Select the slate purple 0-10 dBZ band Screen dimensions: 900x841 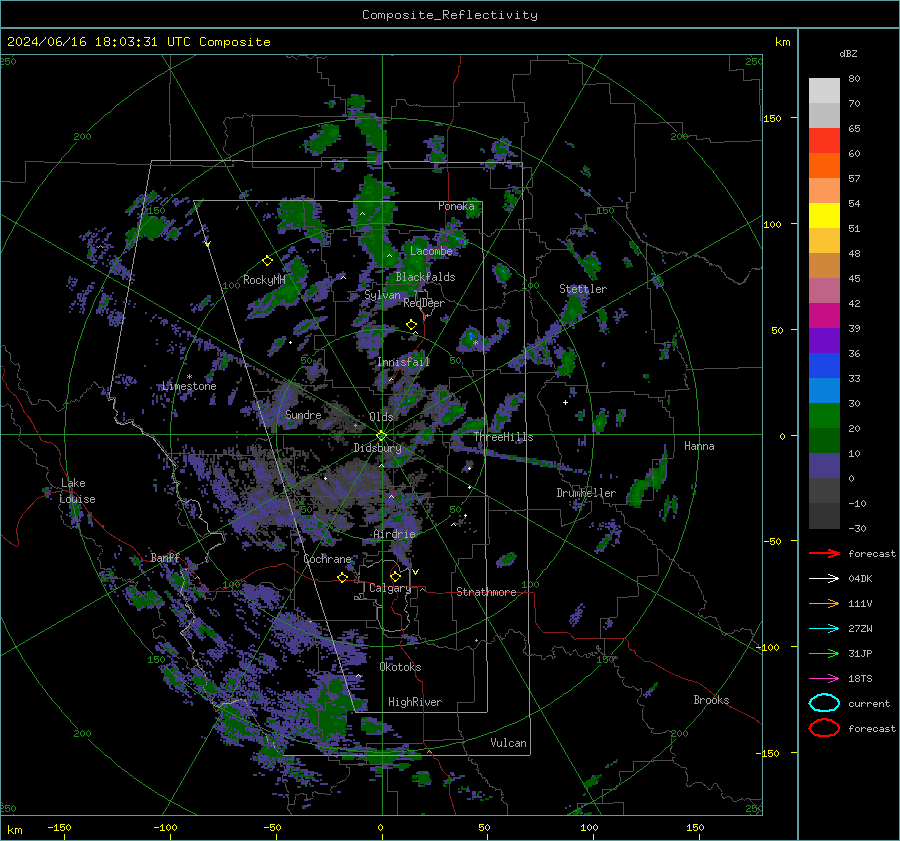tap(824, 466)
